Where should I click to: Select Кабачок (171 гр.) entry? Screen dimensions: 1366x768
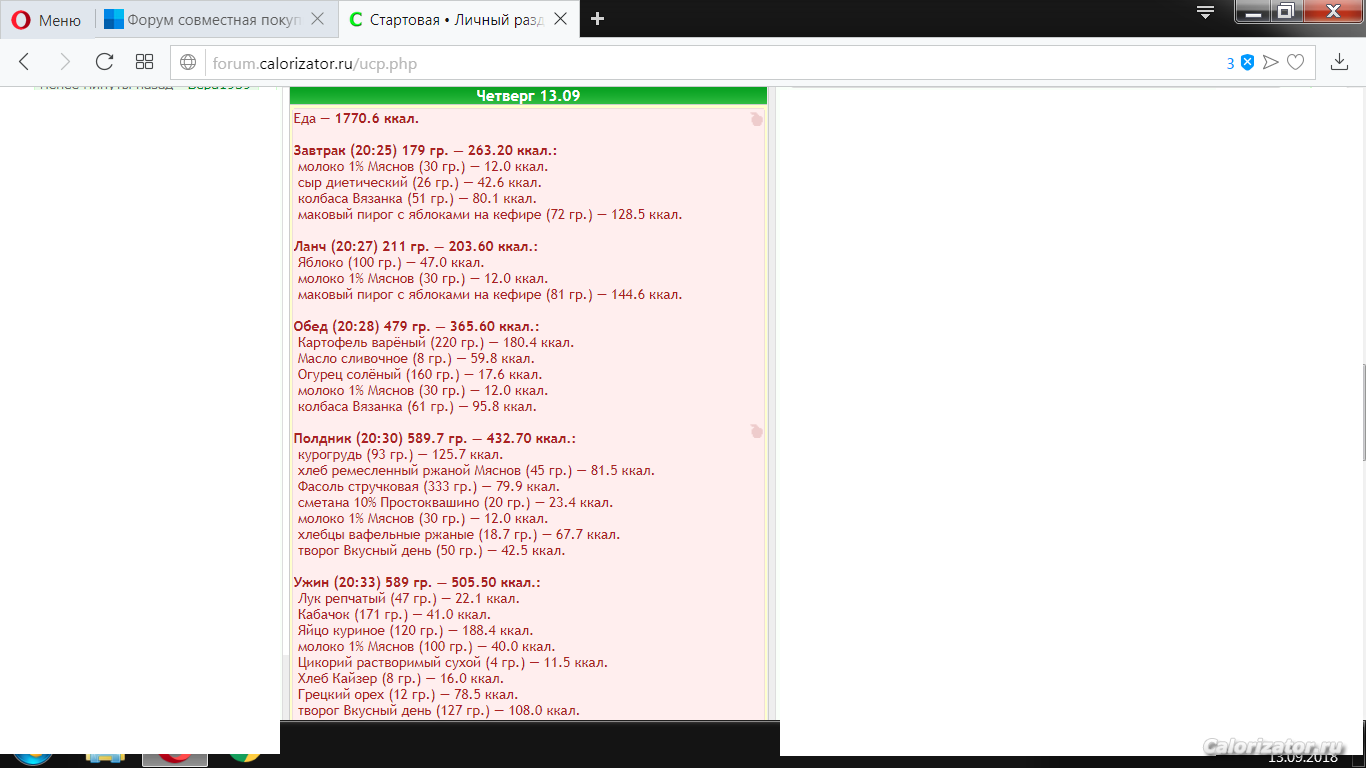click(x=394, y=615)
